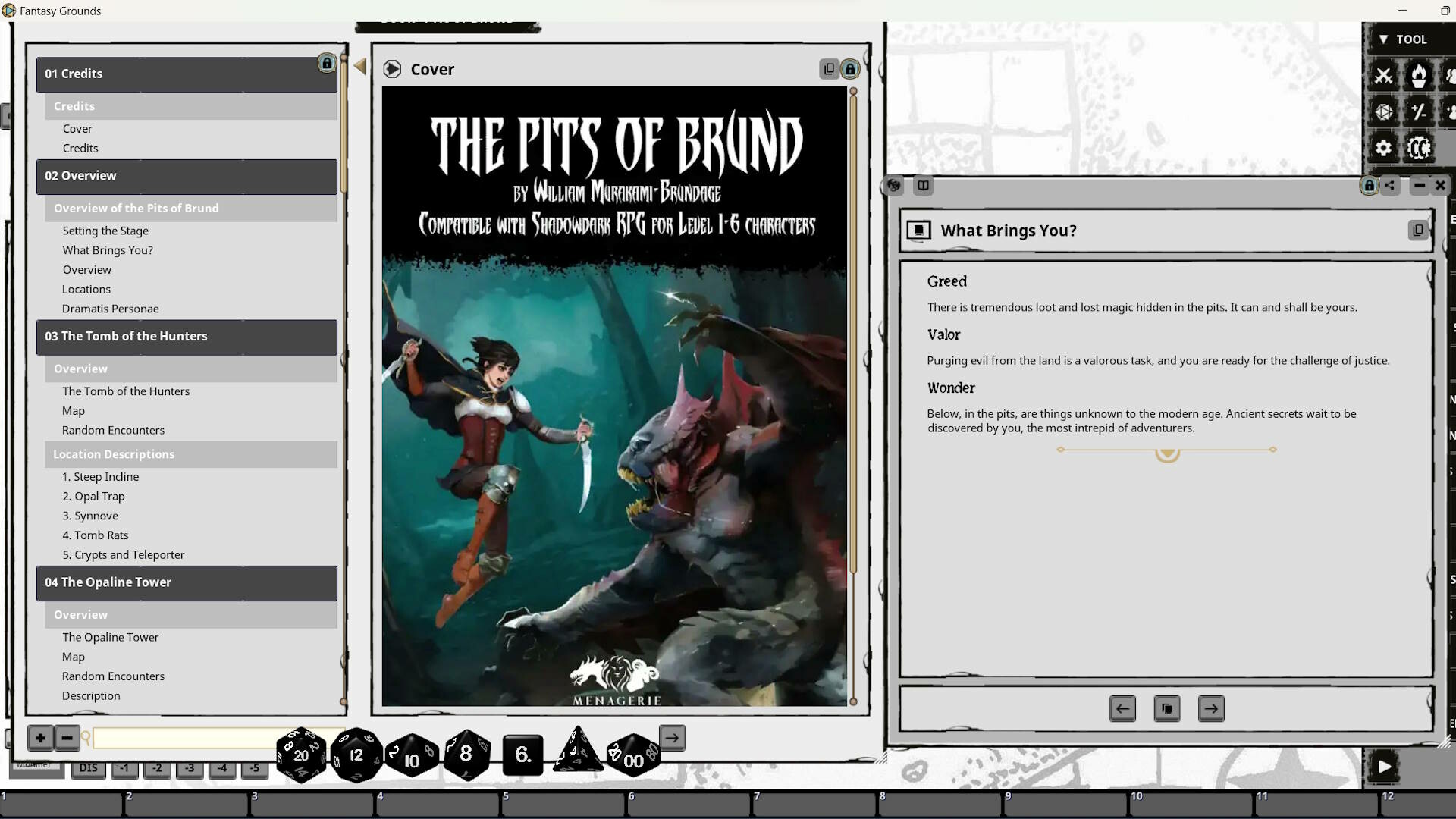This screenshot has height=819, width=1456.
Task: Open the 2. Opal Trap location description
Action: (x=93, y=496)
